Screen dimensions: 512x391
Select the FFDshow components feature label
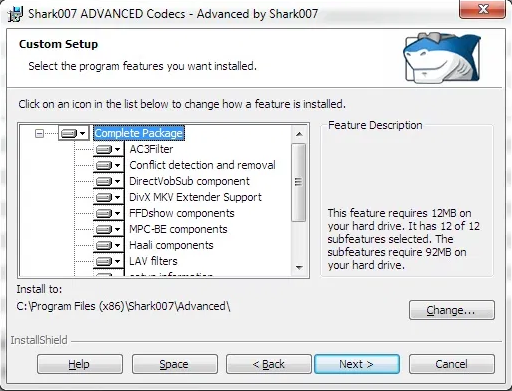click(x=182, y=213)
